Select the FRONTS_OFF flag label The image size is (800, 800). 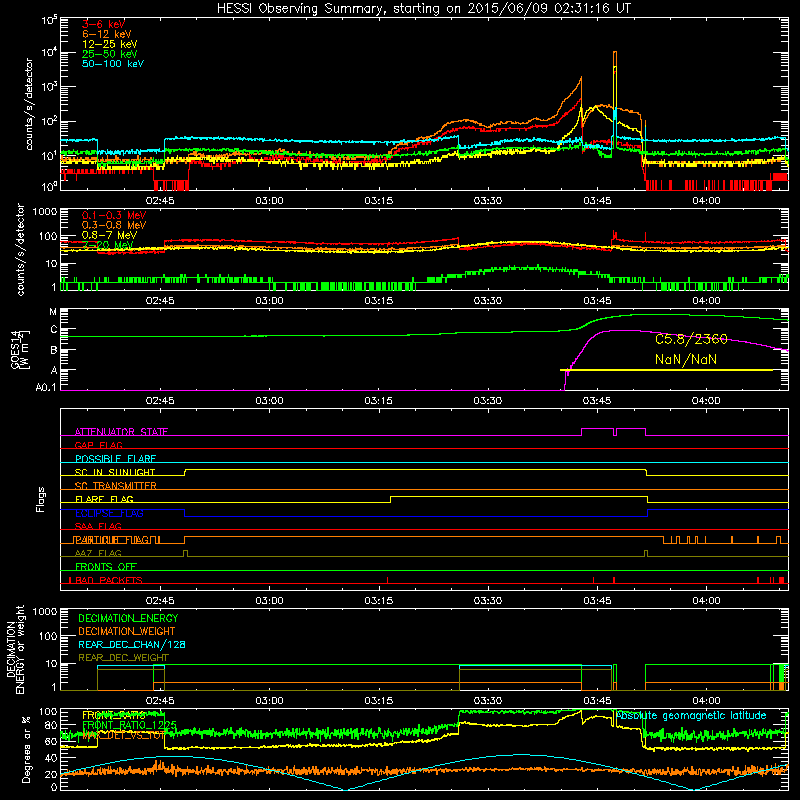coord(106,566)
